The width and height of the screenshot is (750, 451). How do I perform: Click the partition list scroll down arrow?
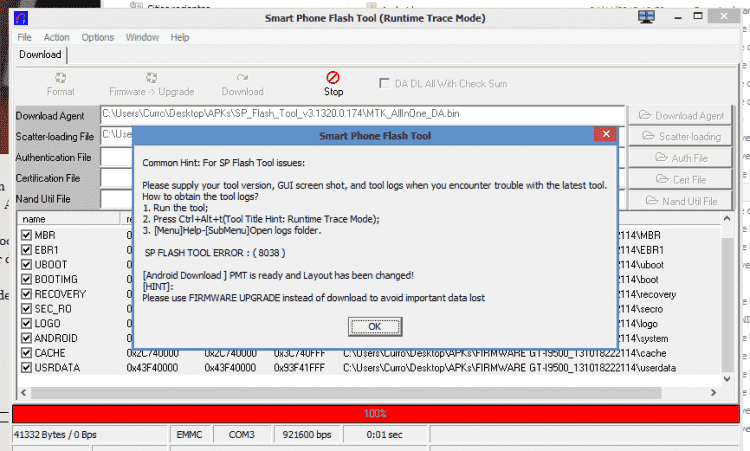[727, 379]
